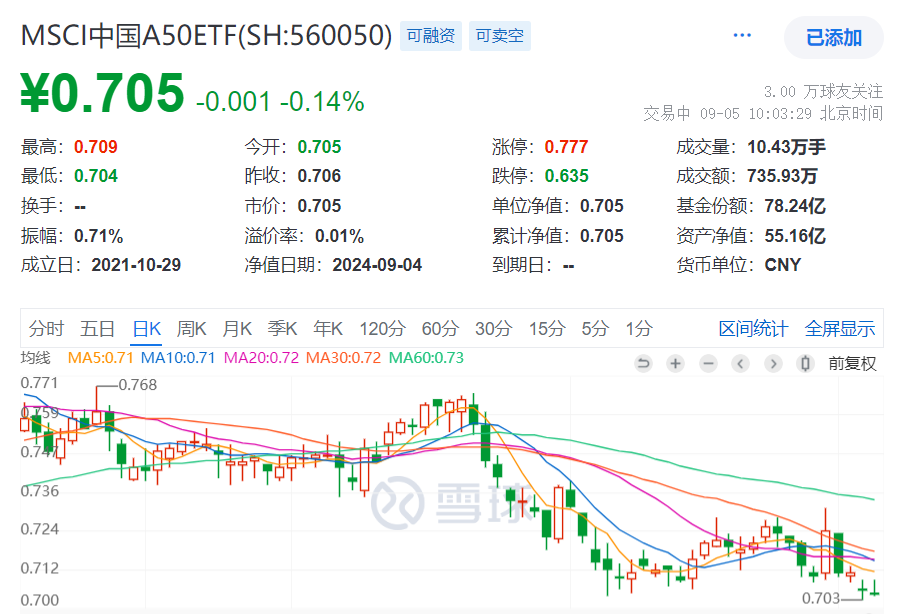Click the 已添加 watchlist button
Screen dimensions: 900x614
click(x=833, y=38)
